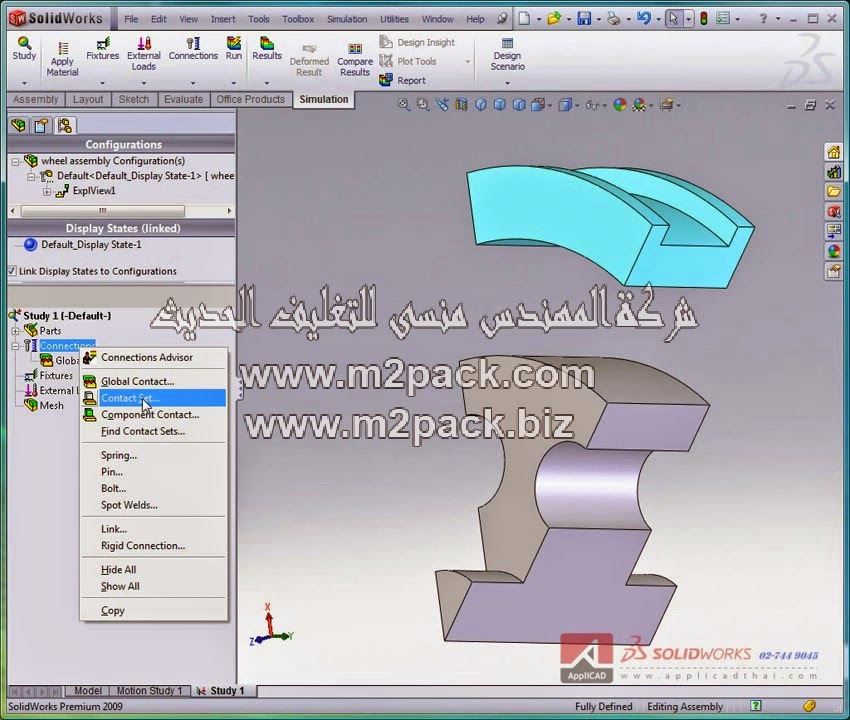Collapse wheel assembly Configuration(s) tree node
Viewport: 850px width, 720px height.
[16, 161]
